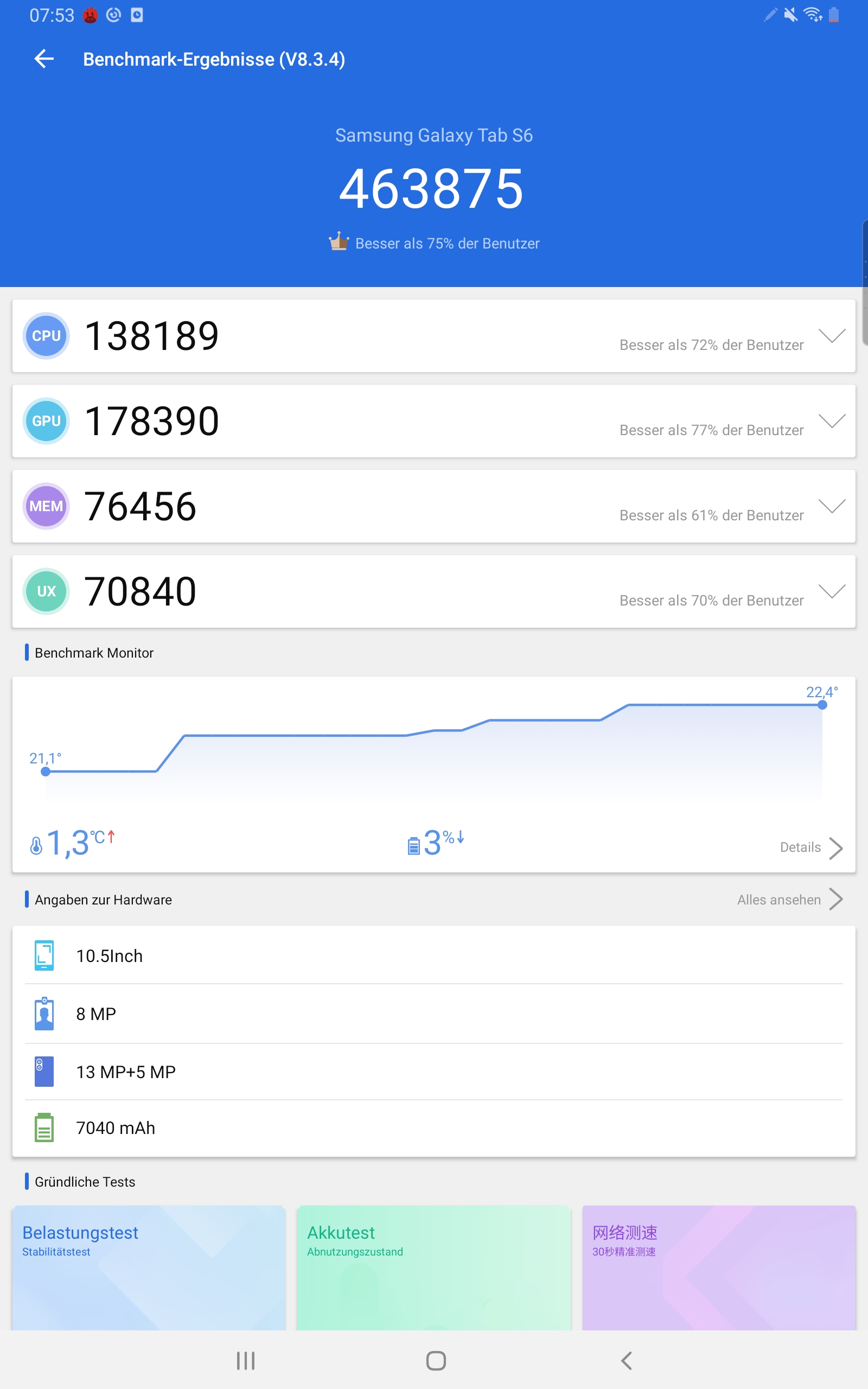Tap the Wi-Fi status bar icon
This screenshot has width=868, height=1389.
813,14
